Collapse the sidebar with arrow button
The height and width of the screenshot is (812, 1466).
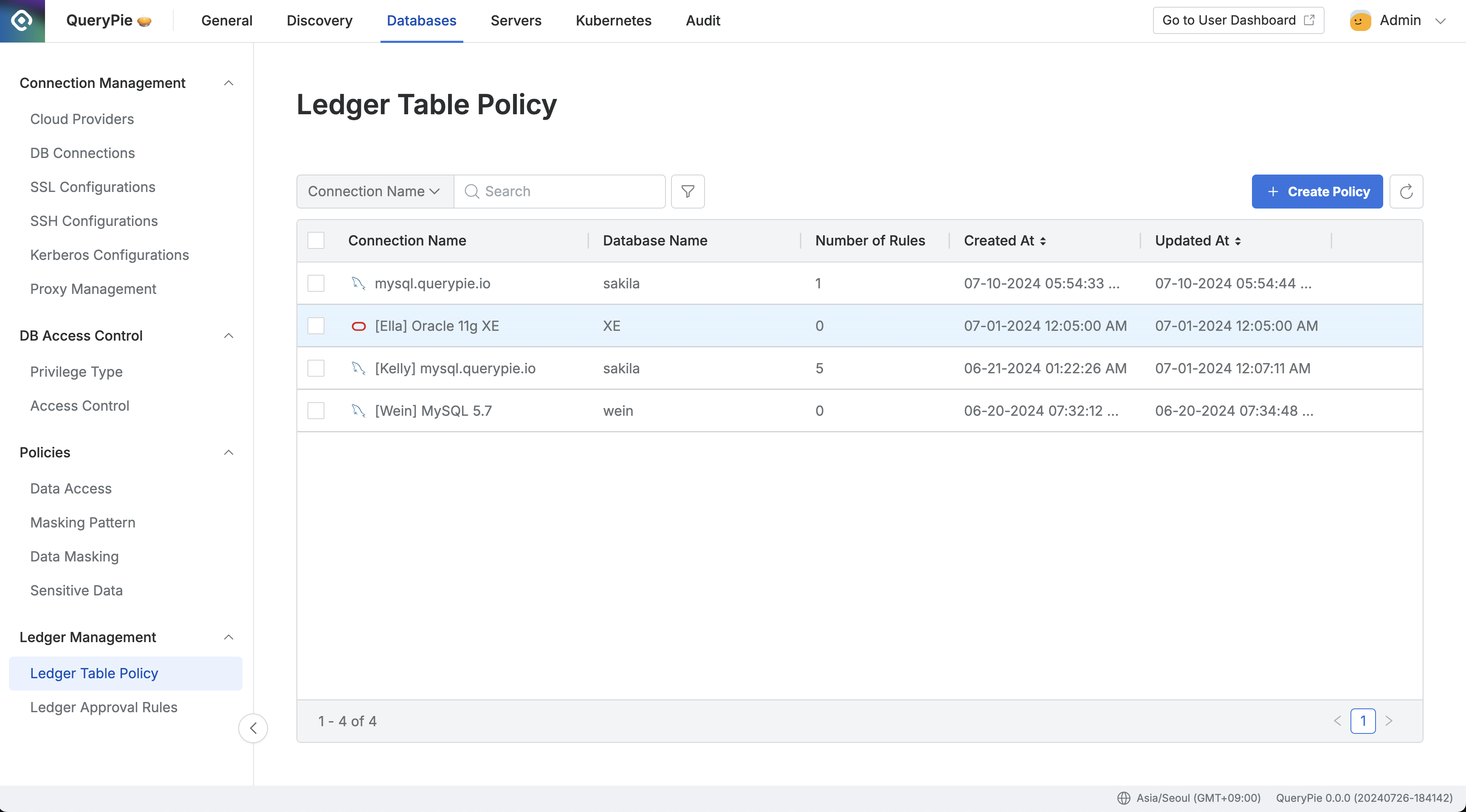(x=253, y=728)
